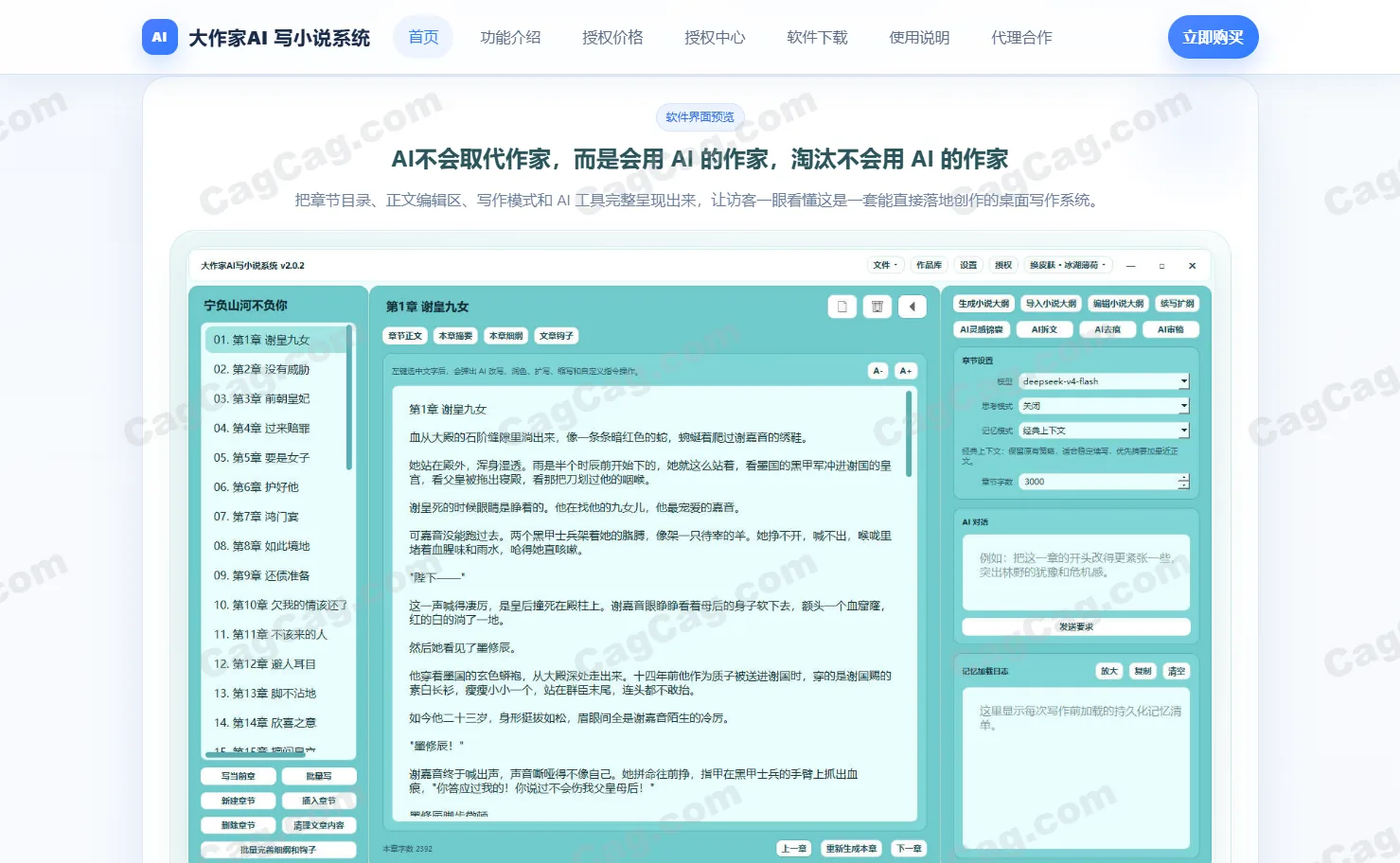Click the 授权 button in app titlebar
The image size is (1400, 863).
point(1003,265)
